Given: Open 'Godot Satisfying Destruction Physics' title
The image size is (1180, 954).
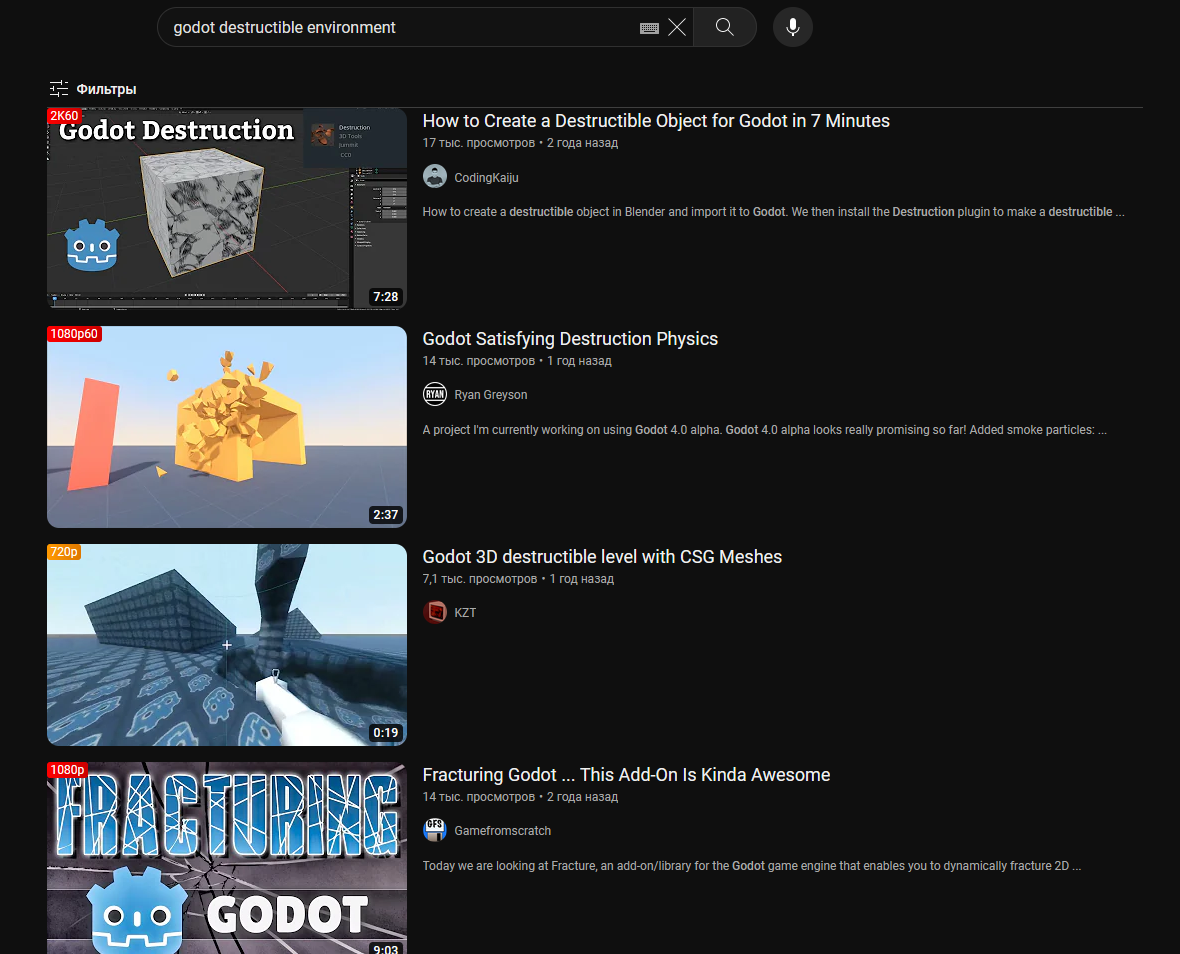Looking at the screenshot, I should pyautogui.click(x=570, y=339).
